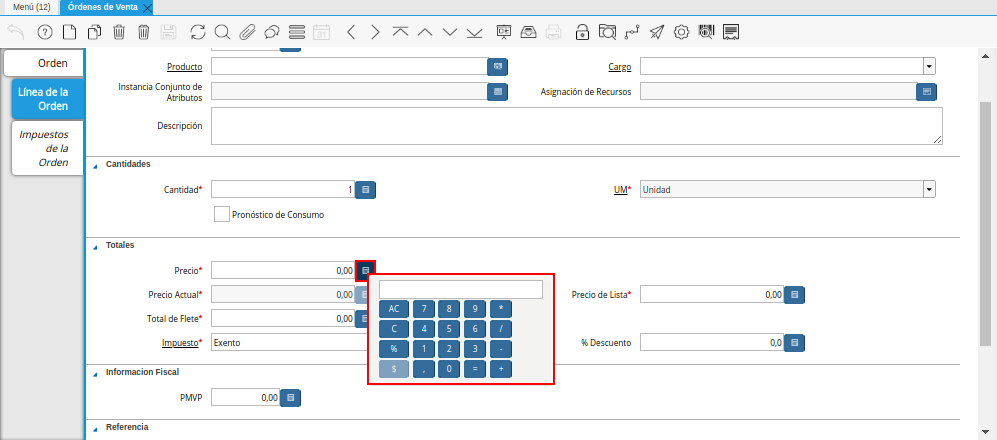Open the Orden side tab
This screenshot has height=440, width=997.
pyautogui.click(x=44, y=63)
